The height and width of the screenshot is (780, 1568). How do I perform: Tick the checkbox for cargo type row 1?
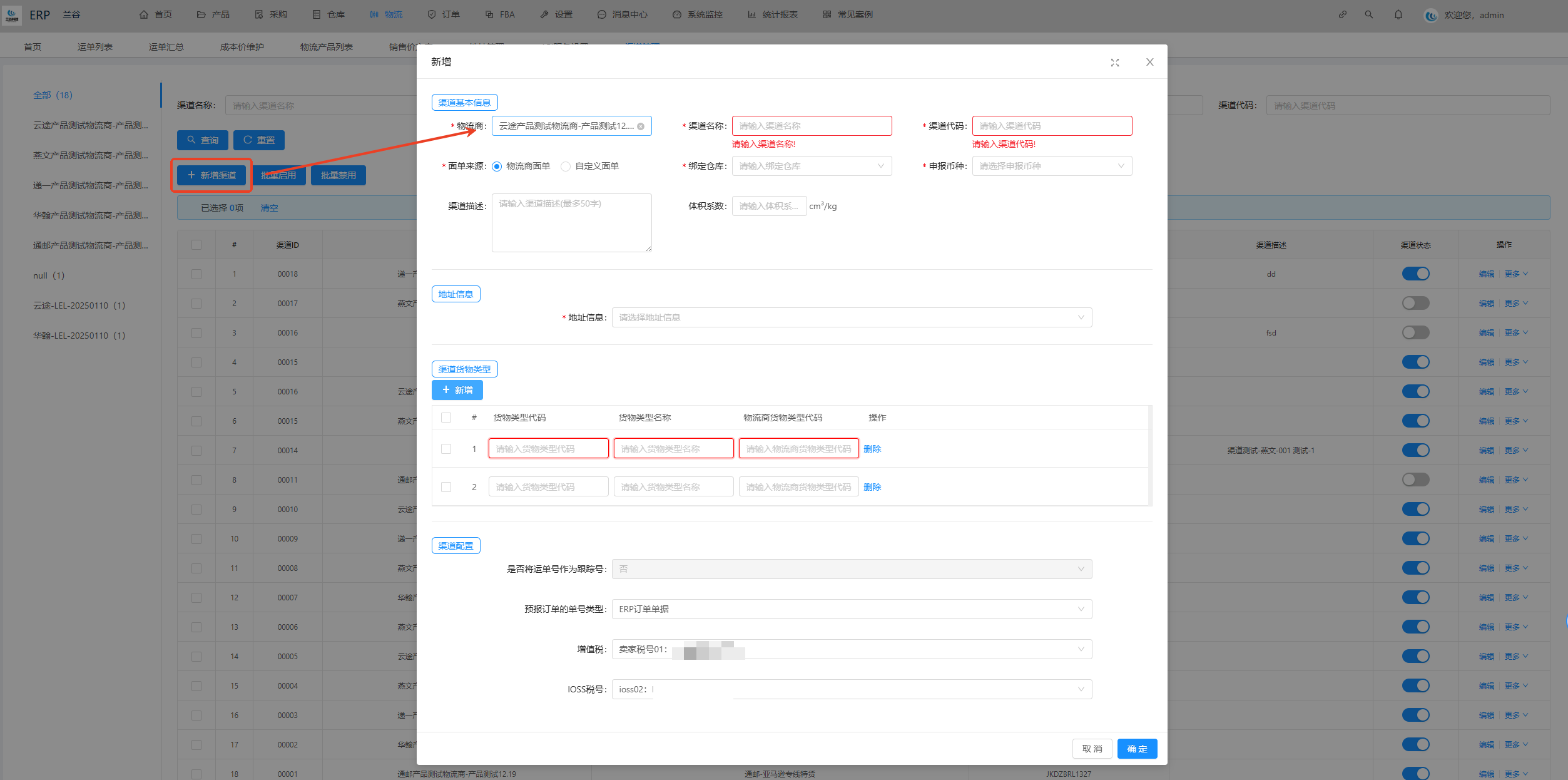coord(446,449)
